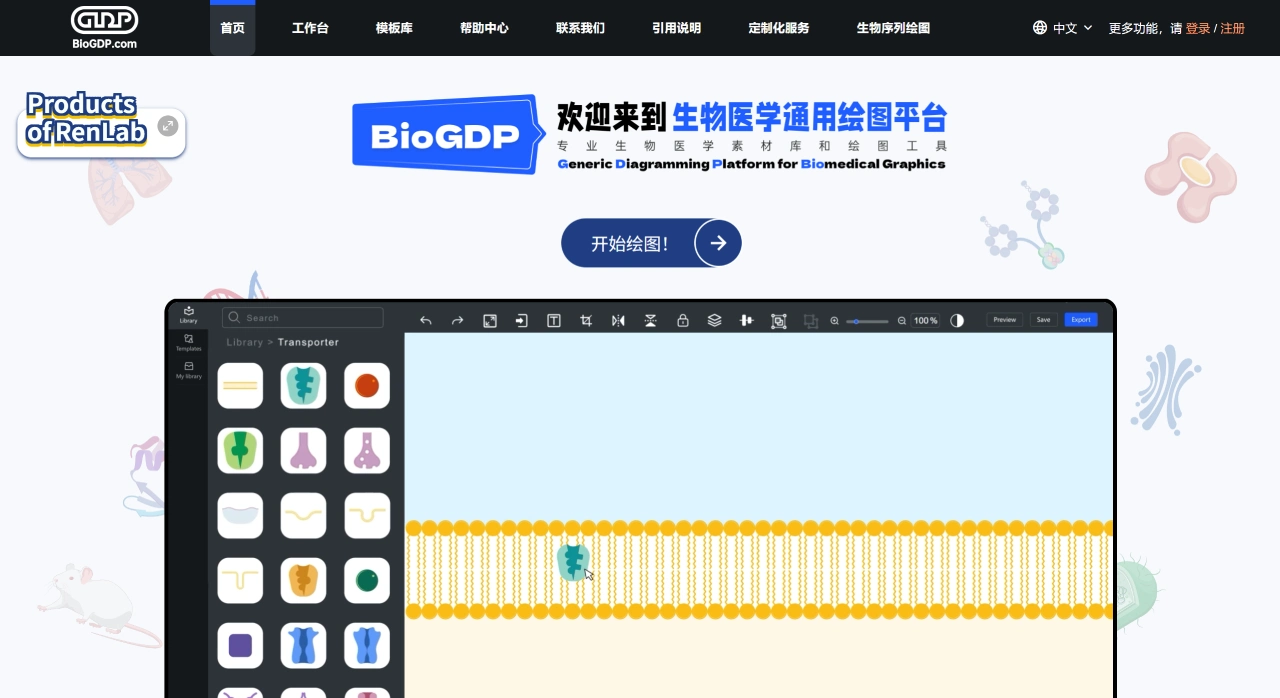Screen dimensions: 1280x698
Task: Click the zoom slider handle
Action: pyautogui.click(x=858, y=321)
